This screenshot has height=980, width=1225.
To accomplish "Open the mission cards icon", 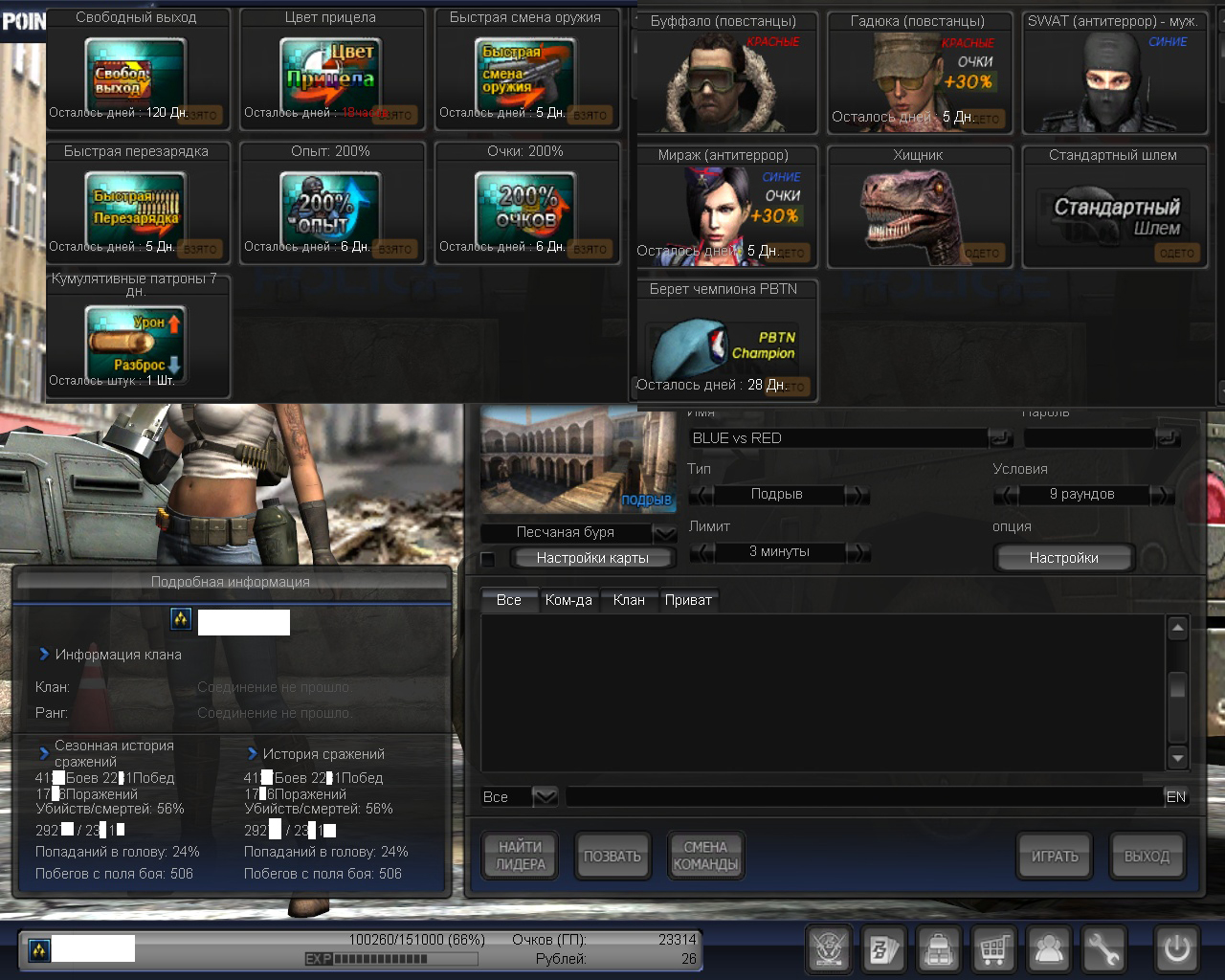I will pyautogui.click(x=883, y=949).
